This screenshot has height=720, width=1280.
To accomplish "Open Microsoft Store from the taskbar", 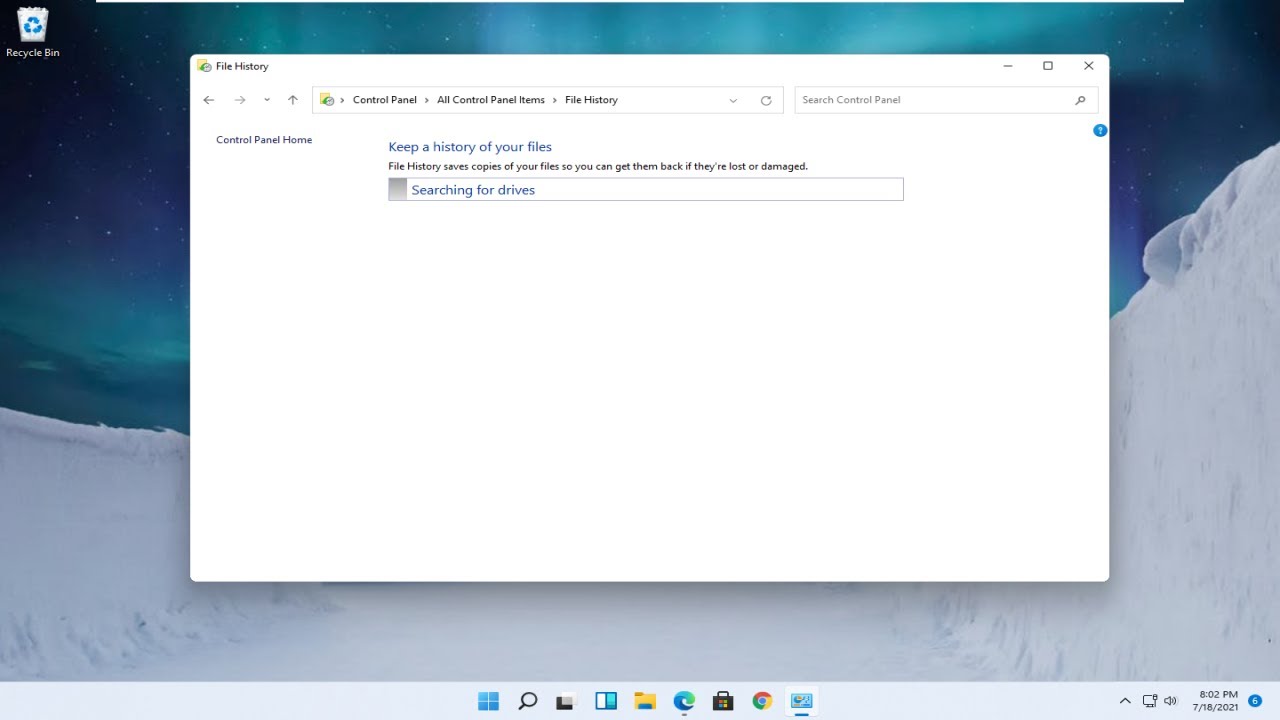I will point(723,701).
